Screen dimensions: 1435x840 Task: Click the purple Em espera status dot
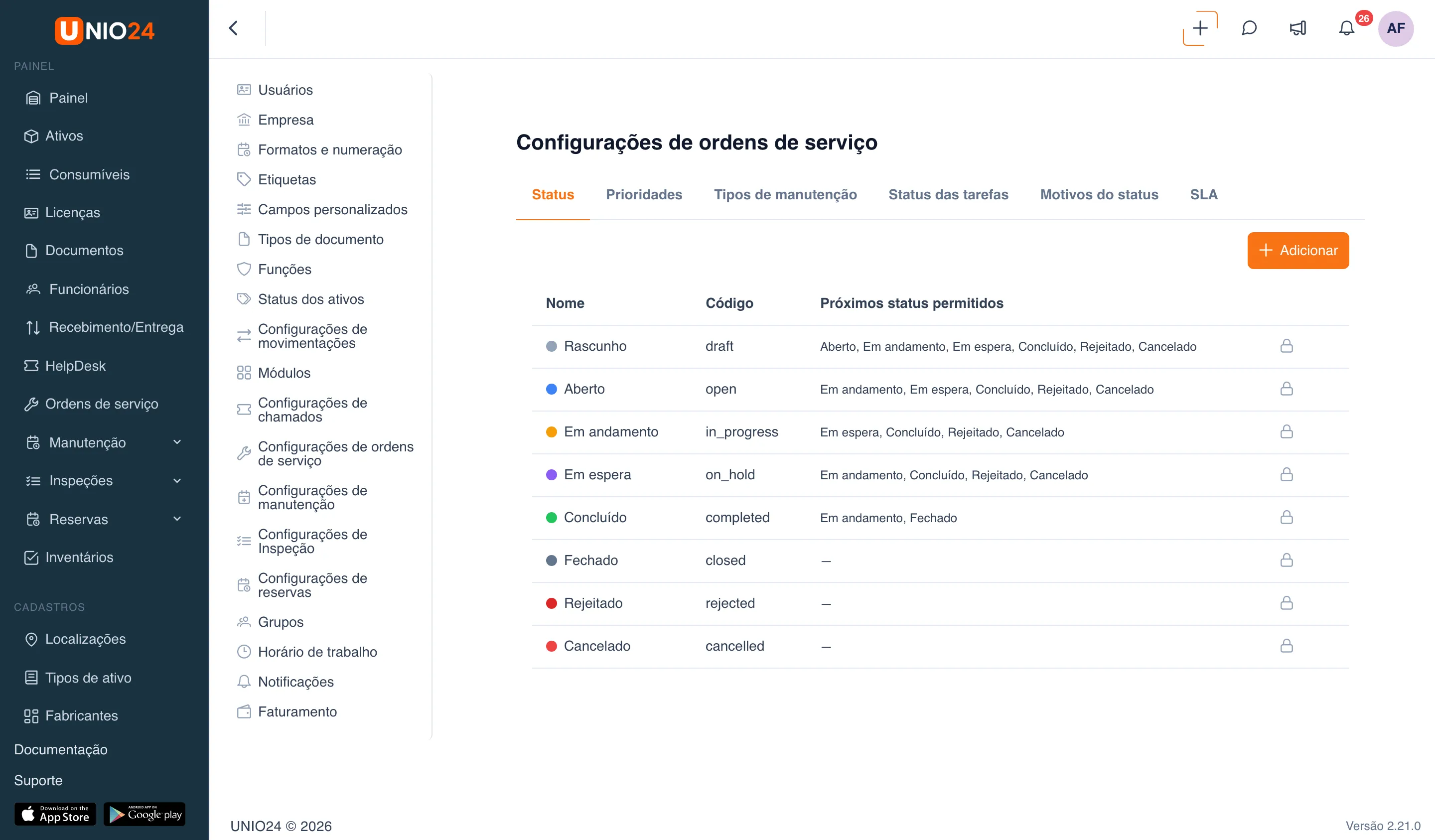(551, 474)
